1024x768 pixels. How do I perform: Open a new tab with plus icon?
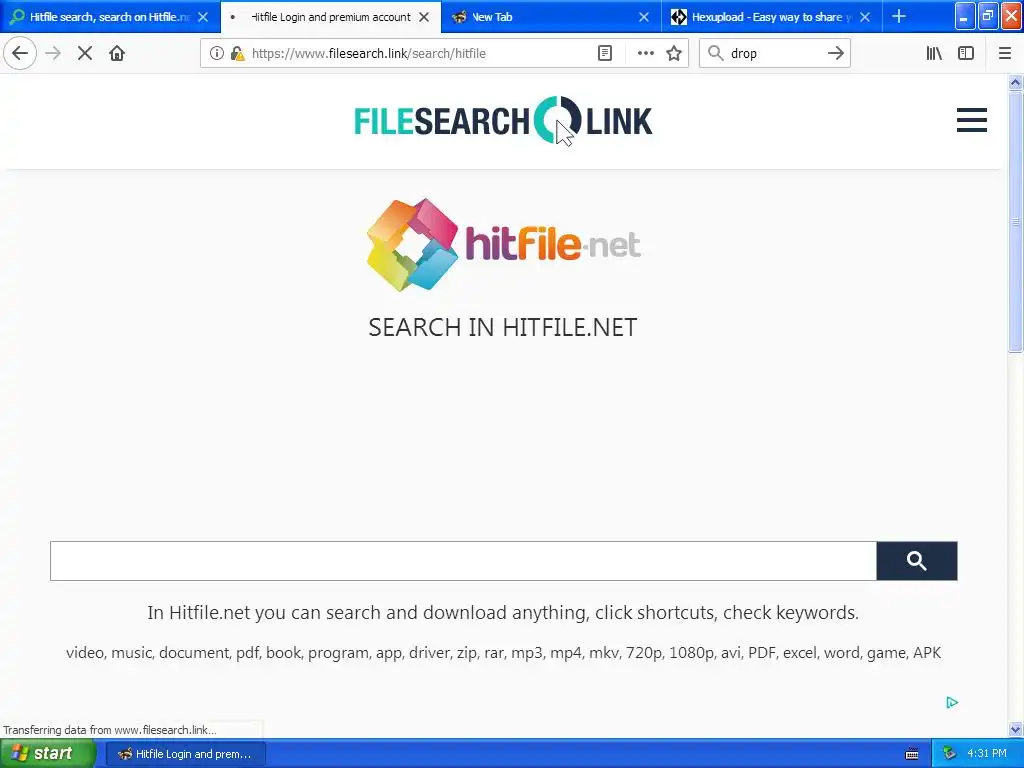coord(899,16)
